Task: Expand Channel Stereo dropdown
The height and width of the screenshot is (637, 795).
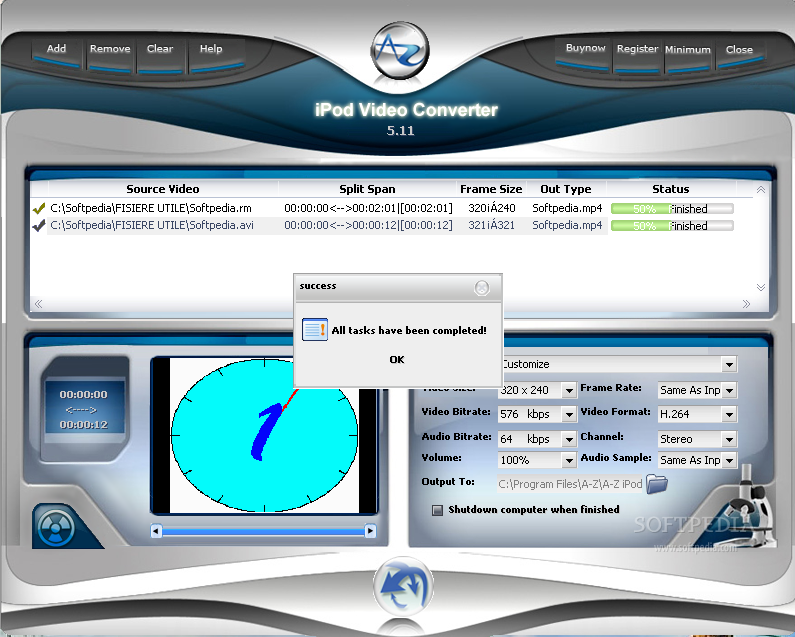Action: coord(729,439)
